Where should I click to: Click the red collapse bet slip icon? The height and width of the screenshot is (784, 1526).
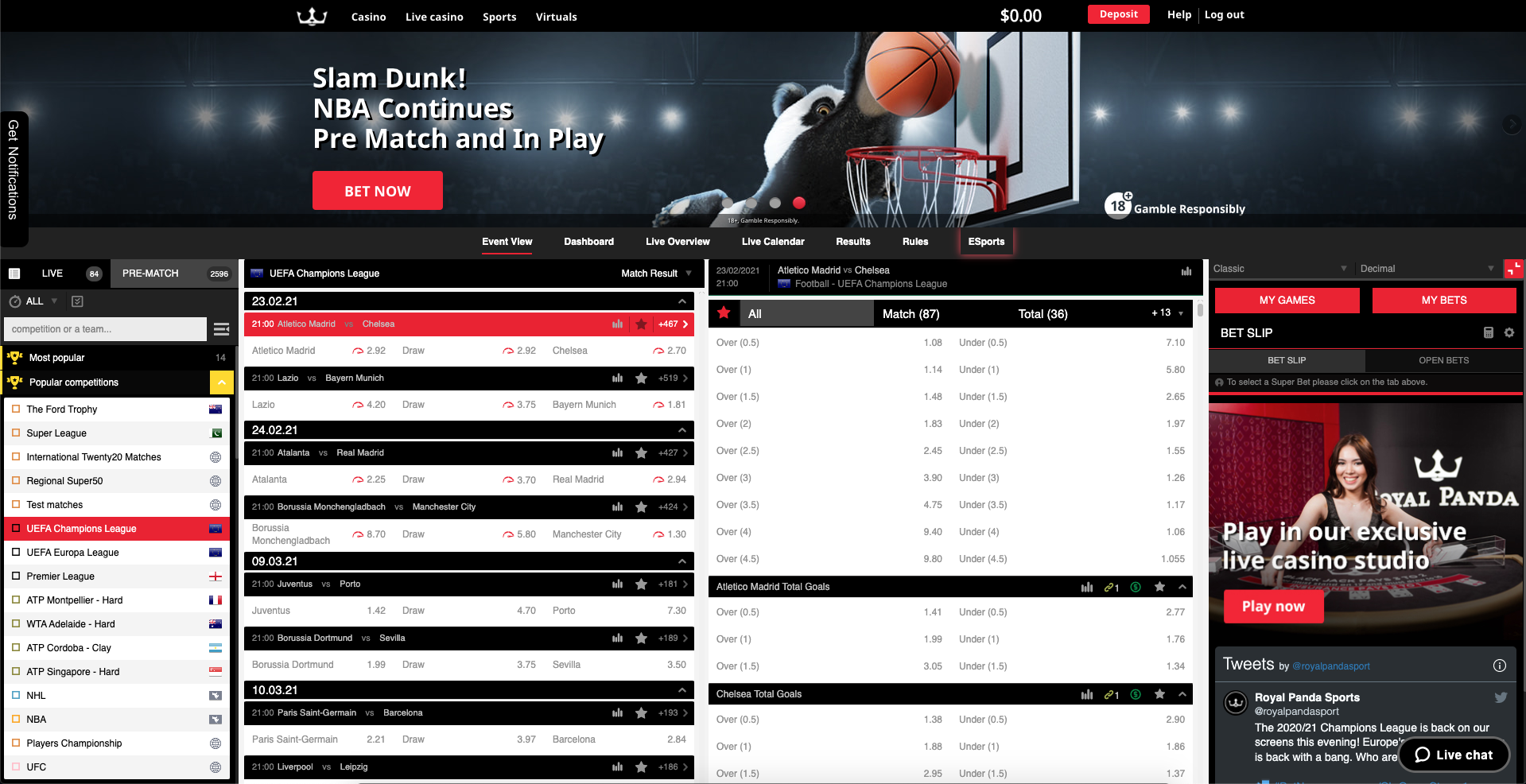pos(1513,269)
